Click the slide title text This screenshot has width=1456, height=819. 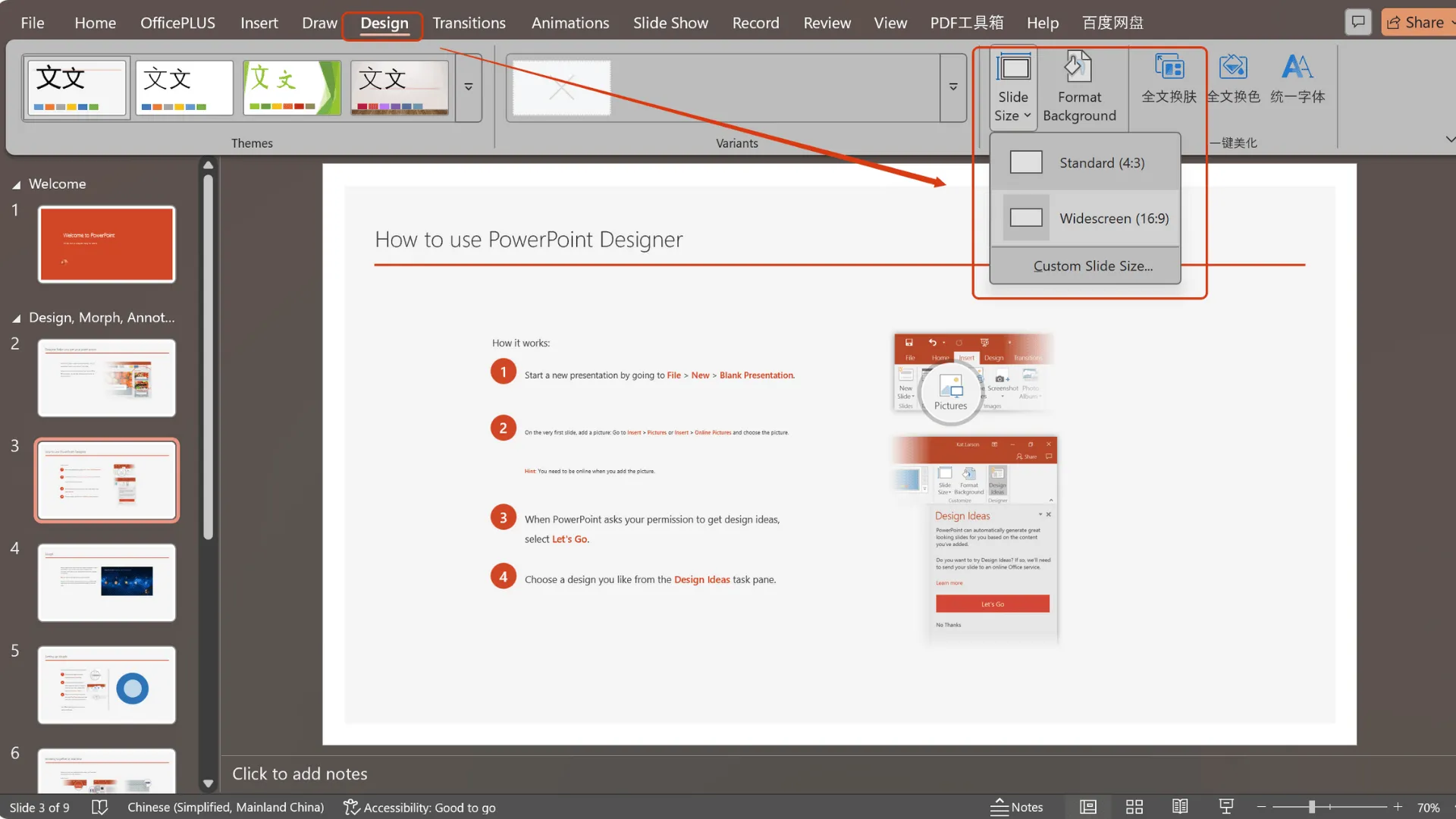click(529, 240)
